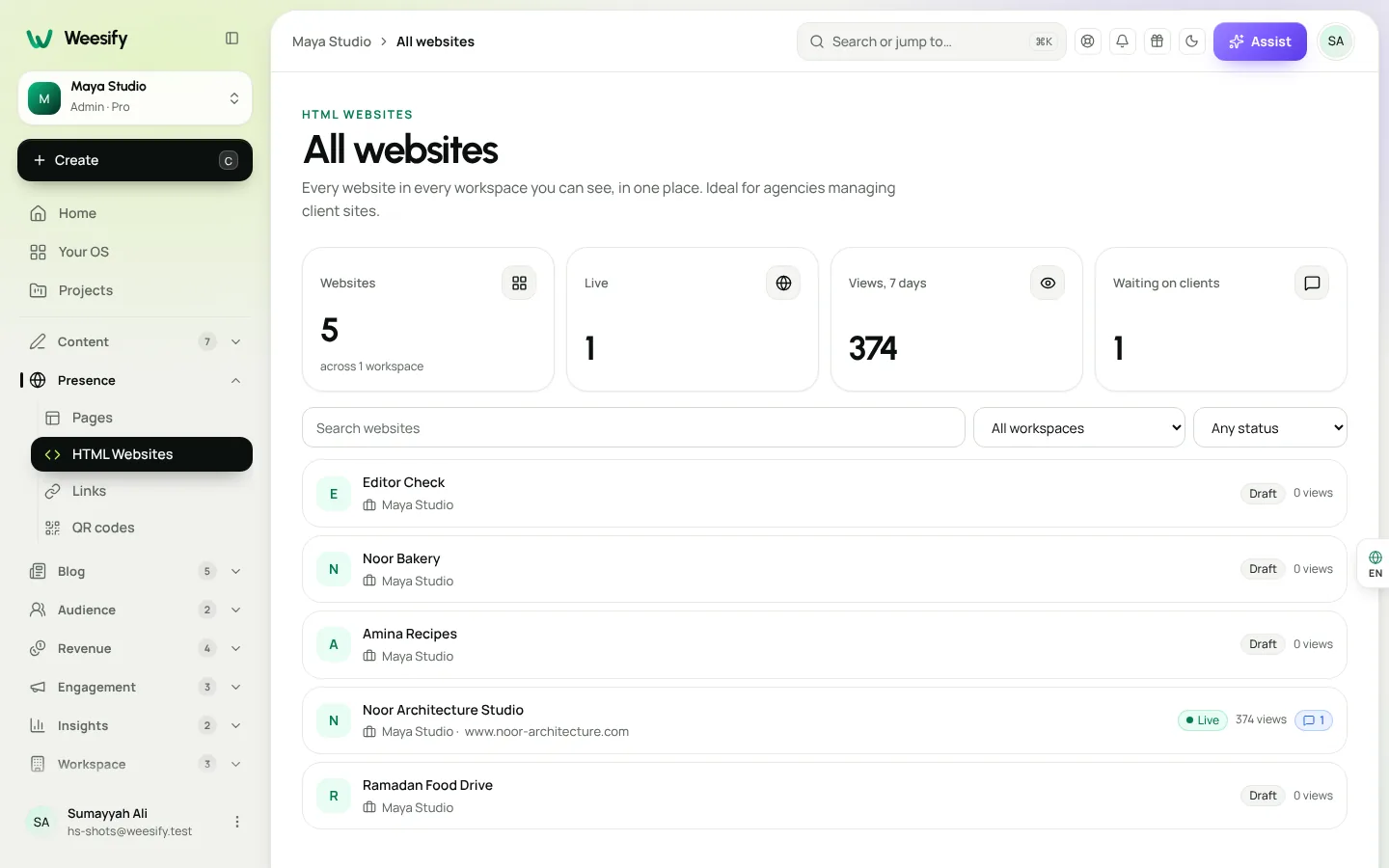Screen dimensions: 1389x868
Task: Click Waiting on clients chat icon
Action: tap(1312, 284)
